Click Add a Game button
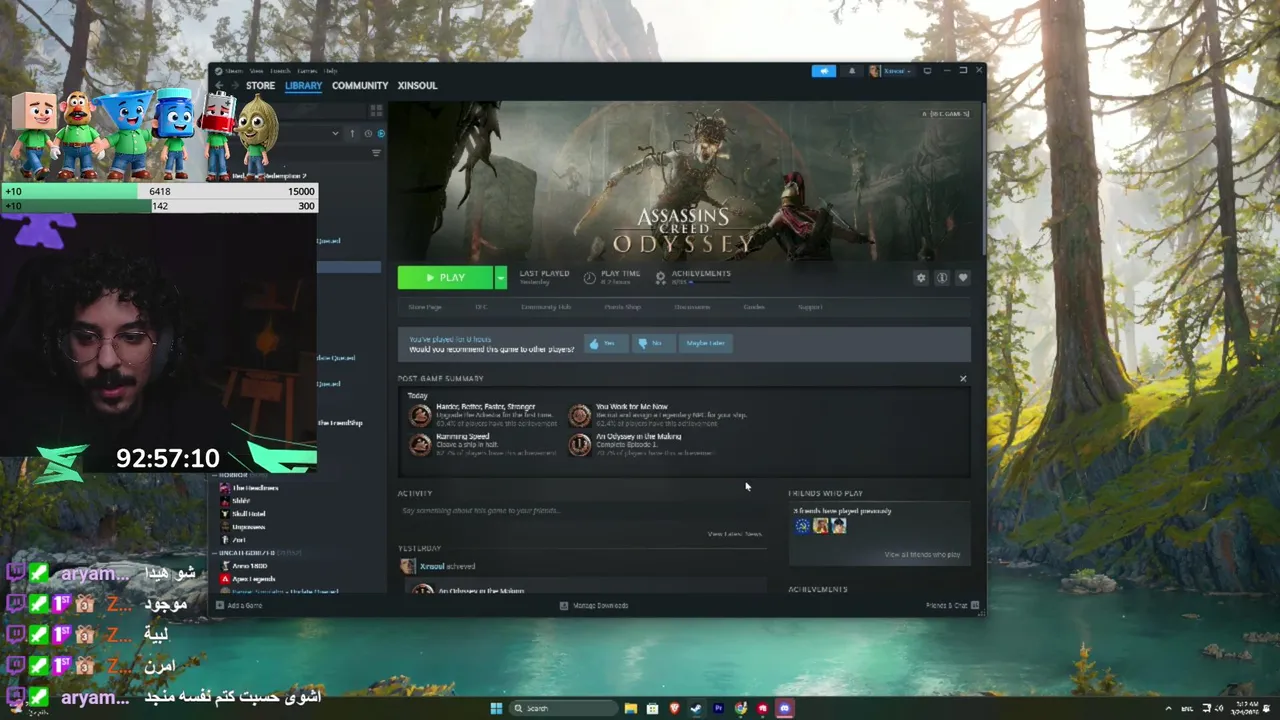 pyautogui.click(x=239, y=605)
